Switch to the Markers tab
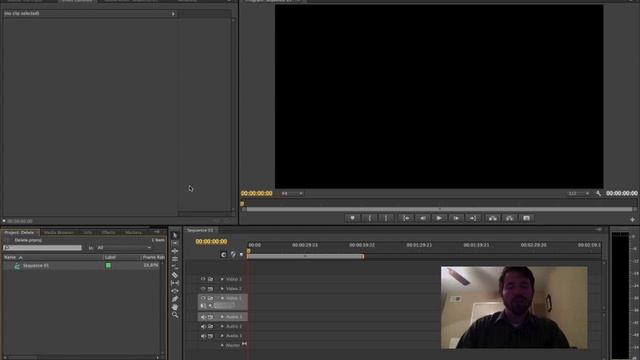This screenshot has height=360, width=640. 133,232
